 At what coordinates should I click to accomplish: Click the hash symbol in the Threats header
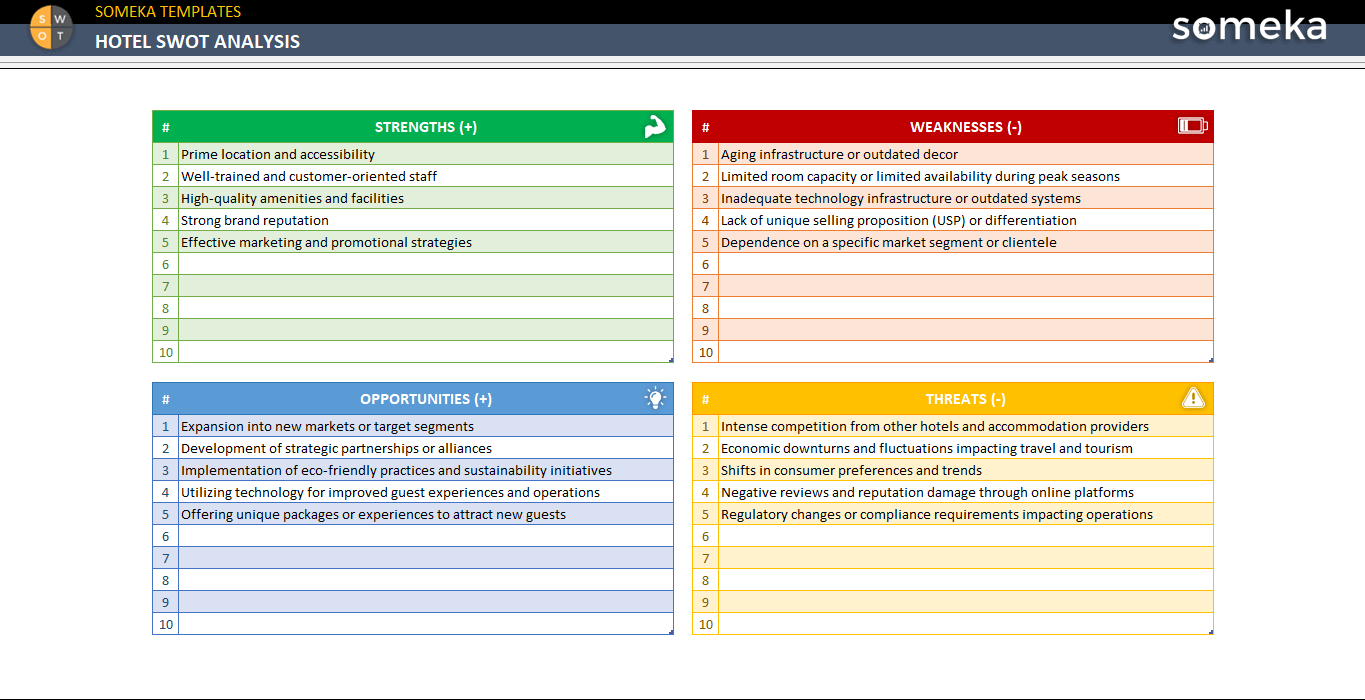(705, 398)
